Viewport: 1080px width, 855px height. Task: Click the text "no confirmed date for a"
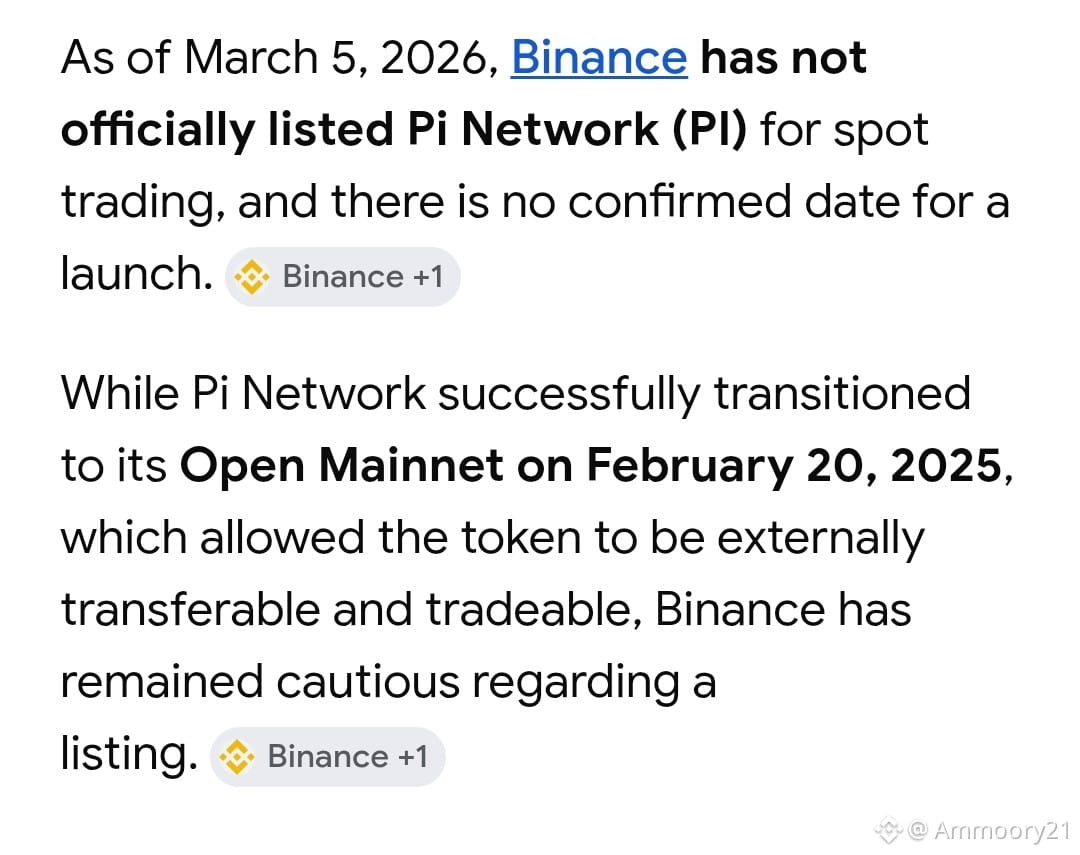click(x=755, y=202)
